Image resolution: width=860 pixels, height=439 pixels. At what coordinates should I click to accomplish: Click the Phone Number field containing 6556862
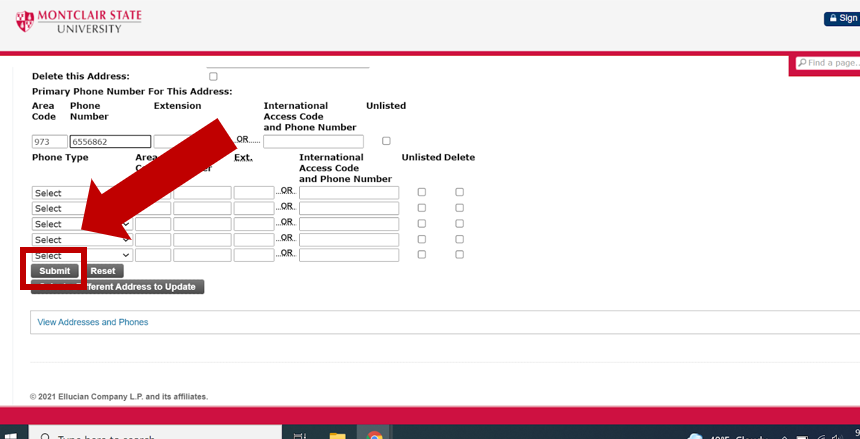coord(110,142)
